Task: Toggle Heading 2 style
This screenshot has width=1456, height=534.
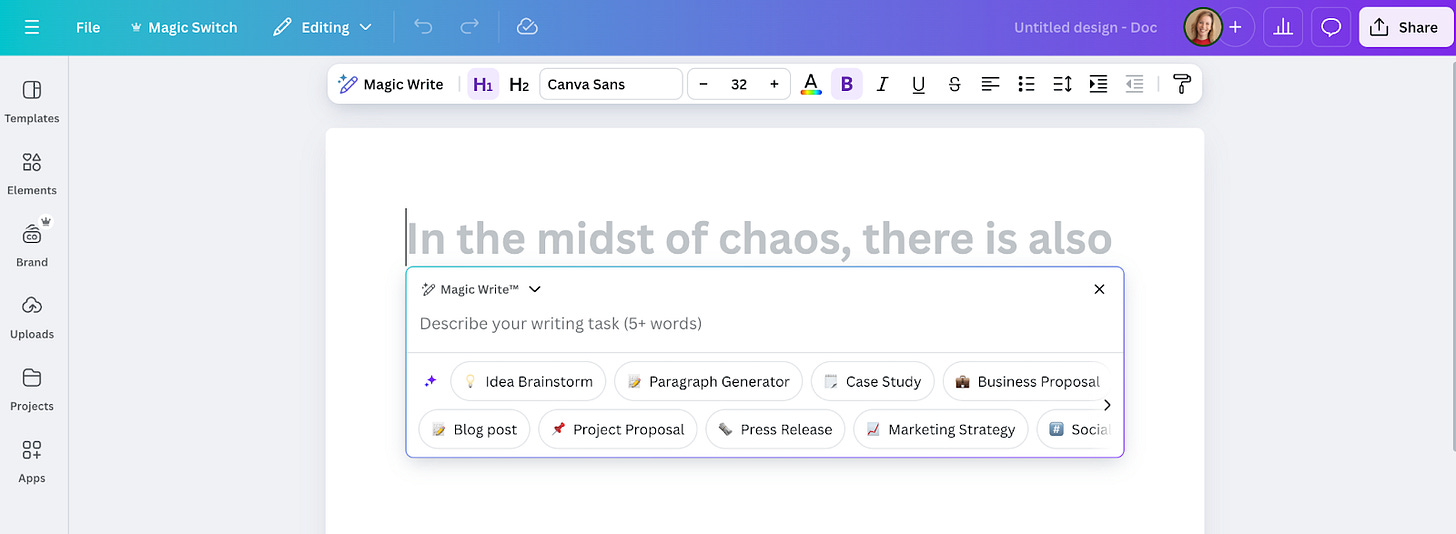Action: [519, 84]
